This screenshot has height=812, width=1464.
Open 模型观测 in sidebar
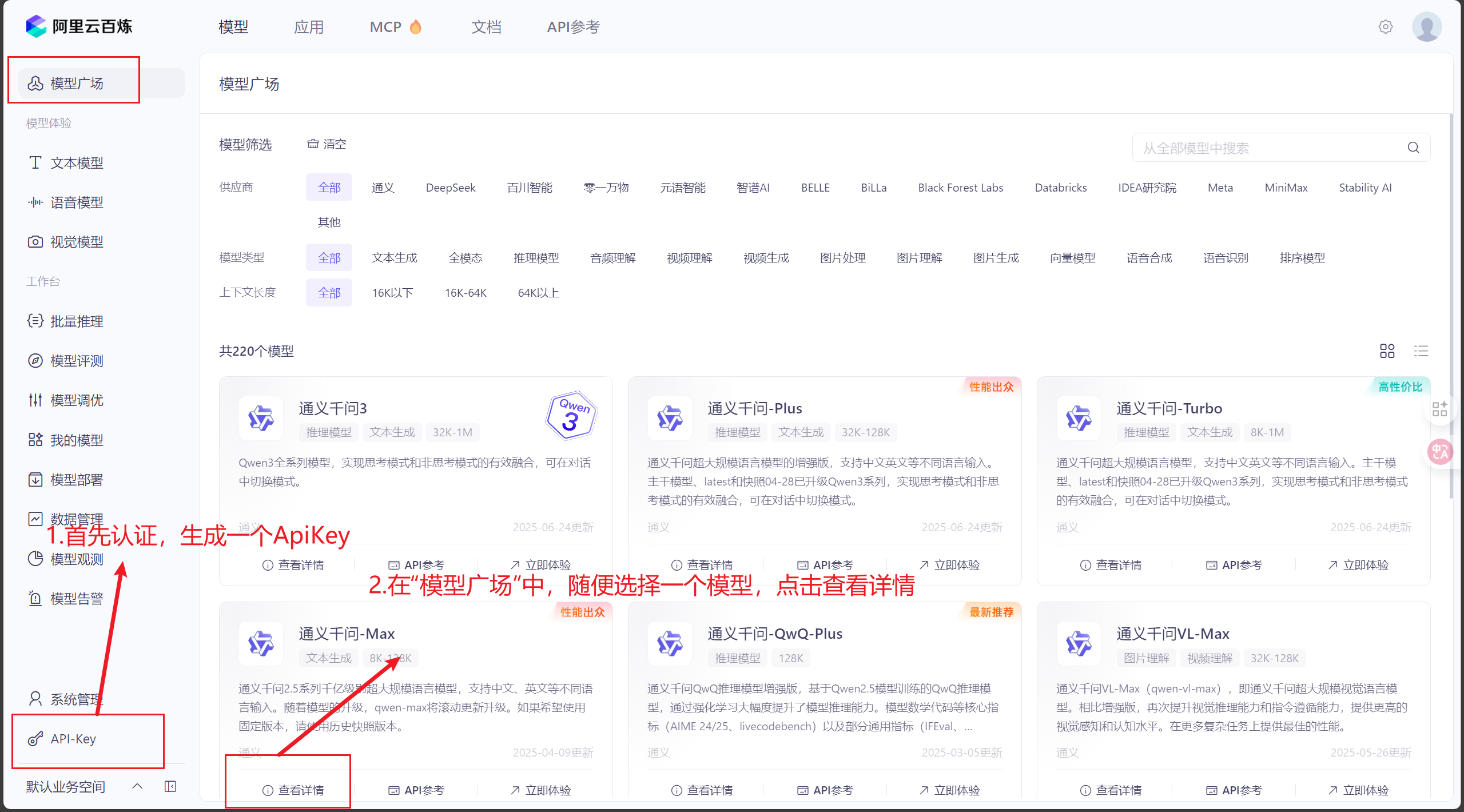(77, 559)
